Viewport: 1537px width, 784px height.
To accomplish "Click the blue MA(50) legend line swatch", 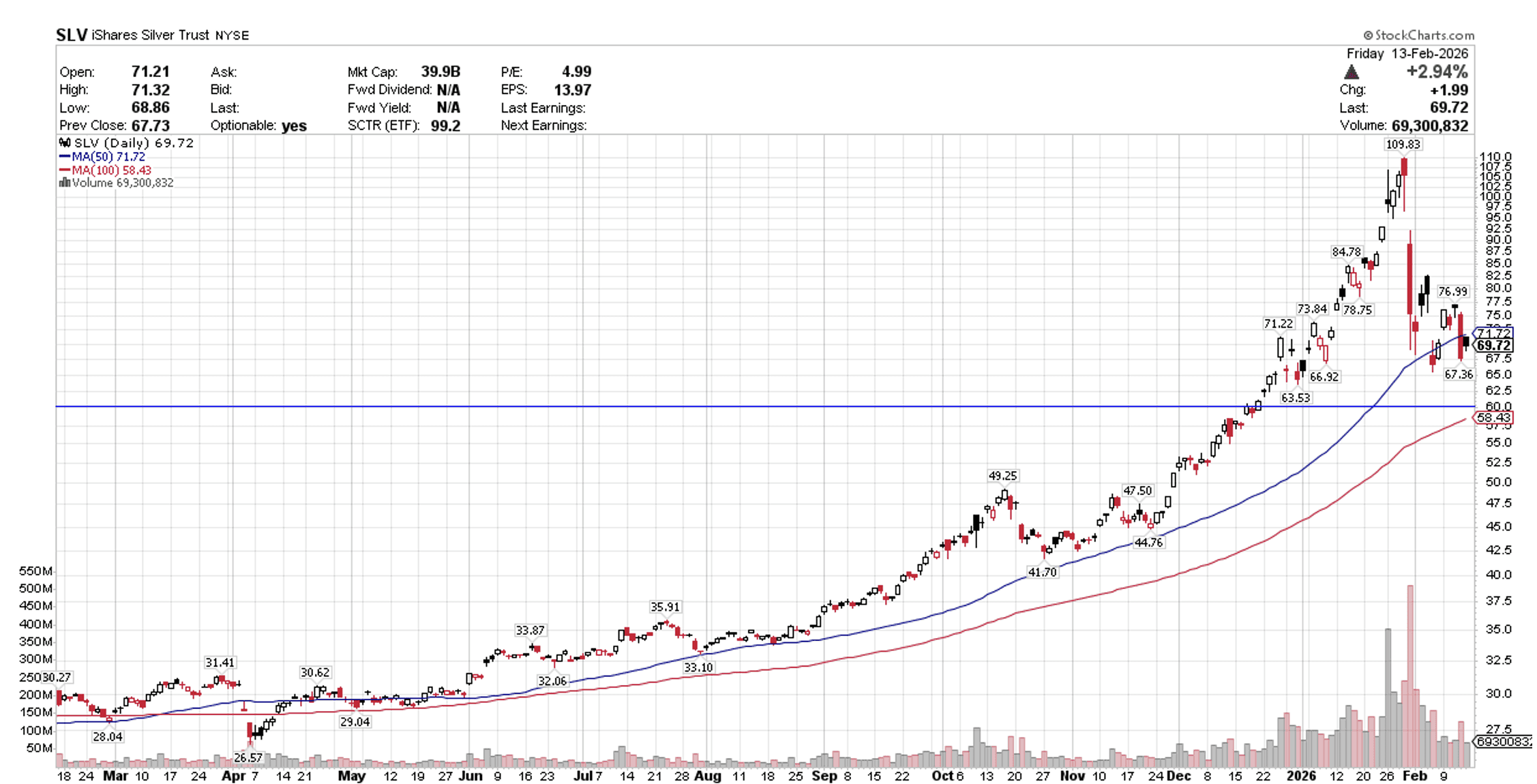I will [65, 157].
